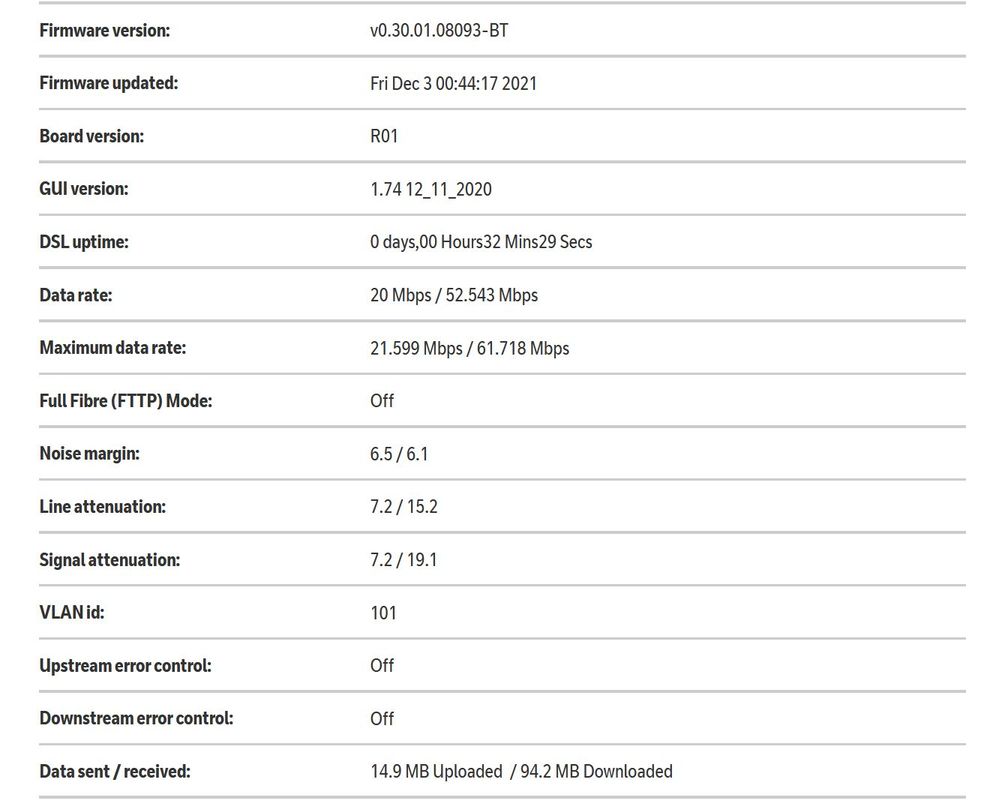Image resolution: width=999 pixels, height=800 pixels.
Task: Click the Full Fibre mode Off value
Action: (x=382, y=401)
